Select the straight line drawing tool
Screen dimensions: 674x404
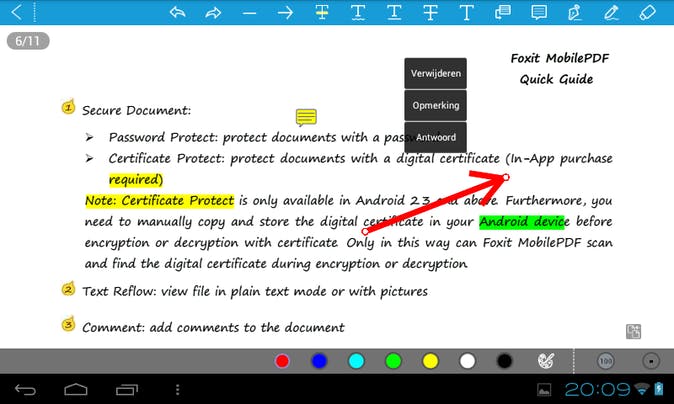(249, 13)
